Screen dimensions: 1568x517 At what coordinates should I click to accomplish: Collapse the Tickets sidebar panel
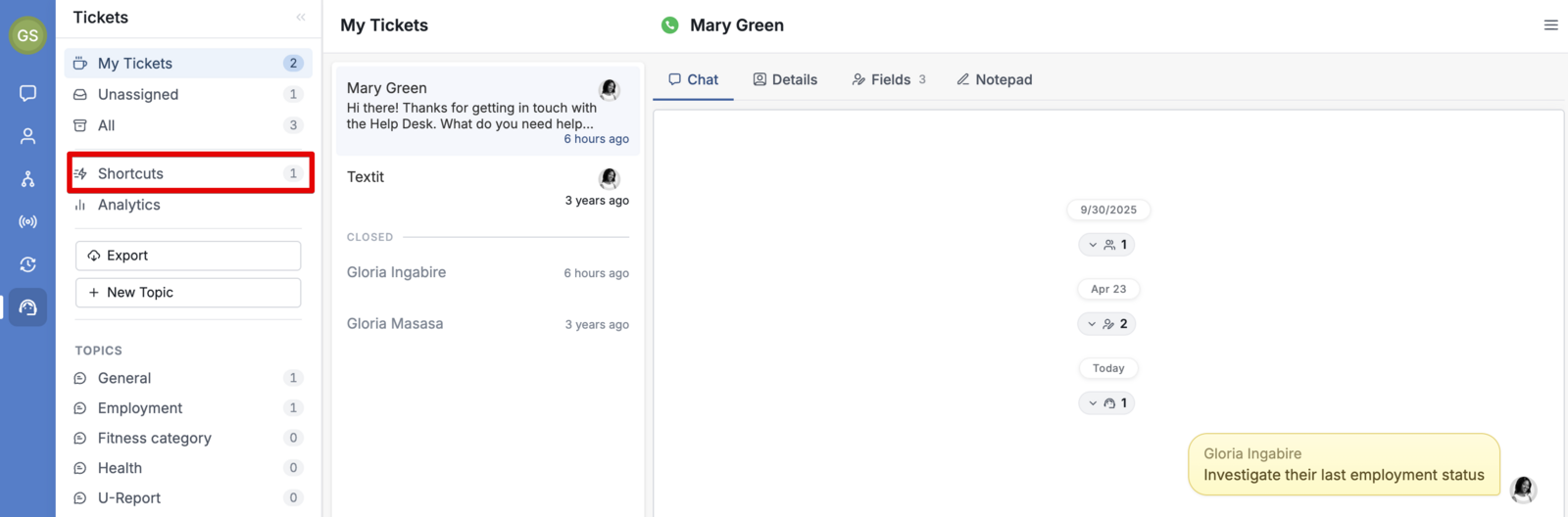coord(301,18)
